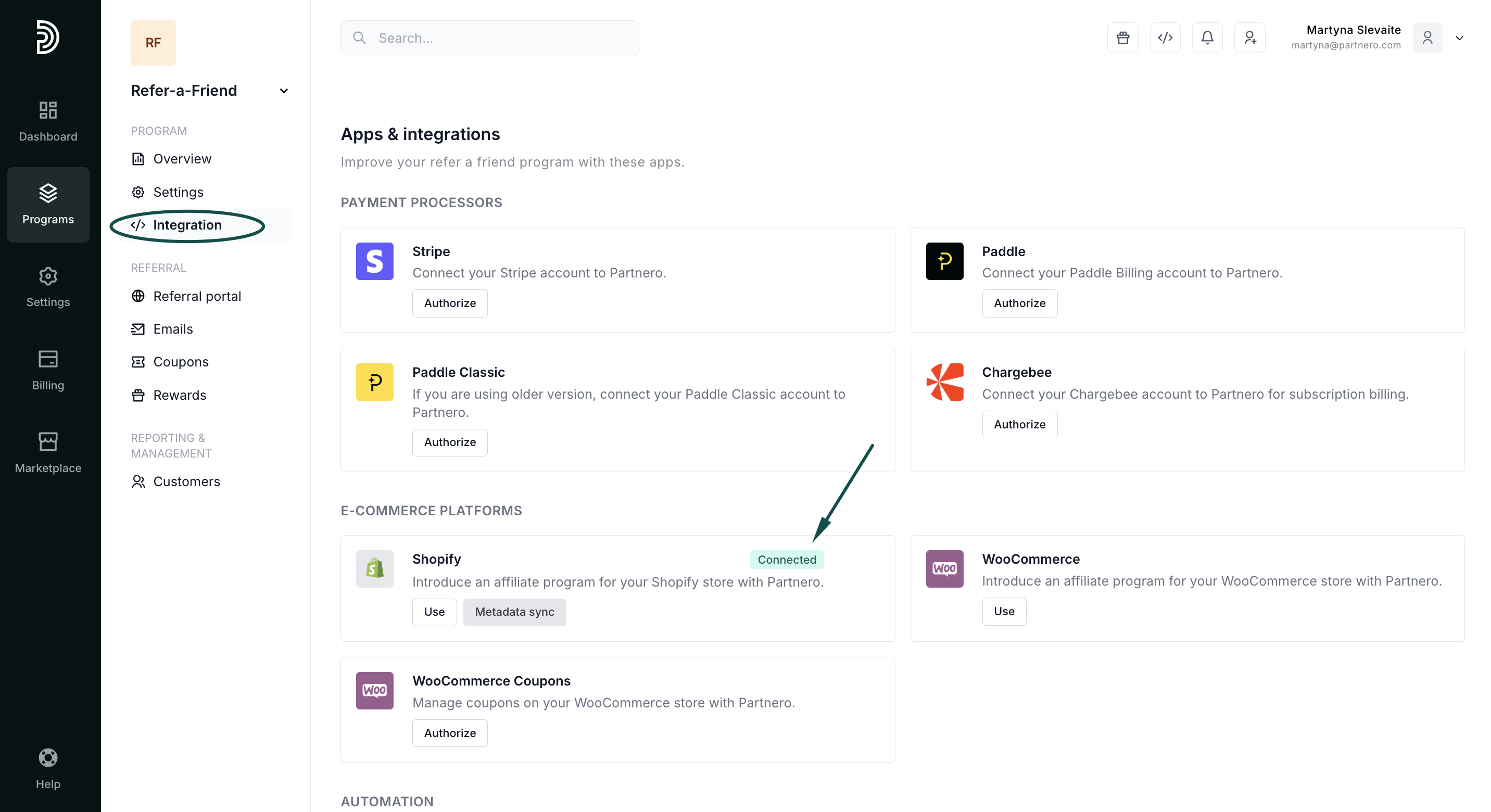The height and width of the screenshot is (812, 1491).
Task: Open the code snippet icon in header
Action: (1165, 37)
